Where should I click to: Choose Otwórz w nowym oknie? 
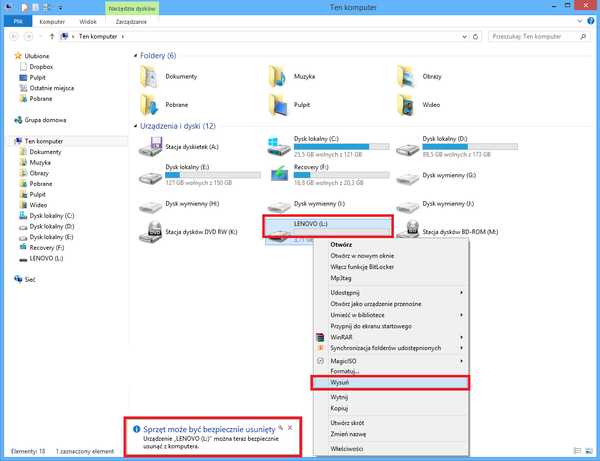[x=390, y=256]
